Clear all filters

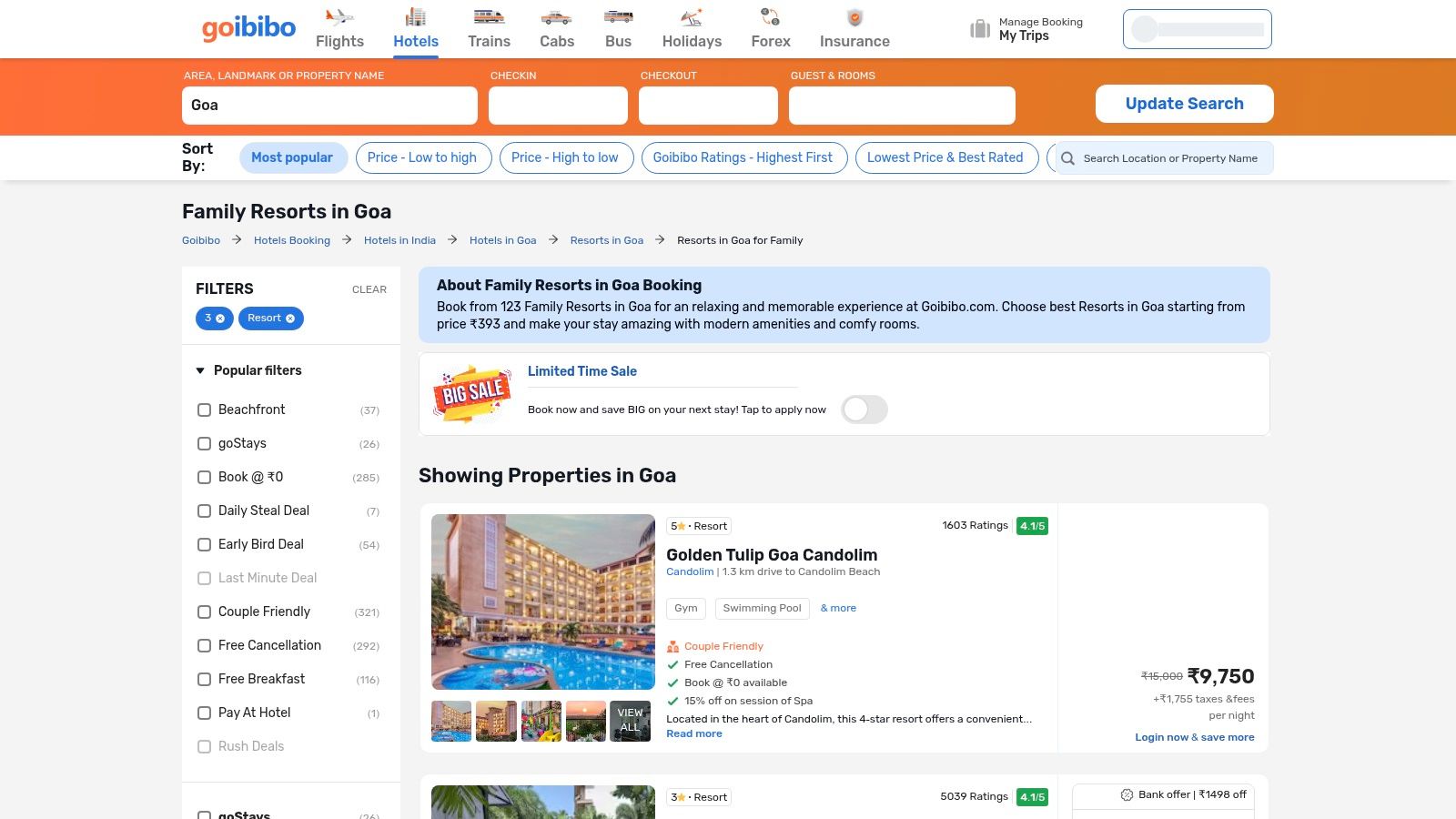coord(369,289)
